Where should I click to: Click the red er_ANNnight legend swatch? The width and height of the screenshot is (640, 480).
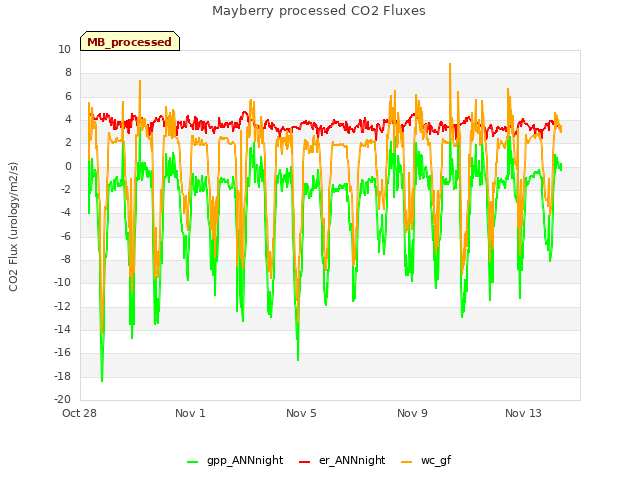pyautogui.click(x=304, y=462)
